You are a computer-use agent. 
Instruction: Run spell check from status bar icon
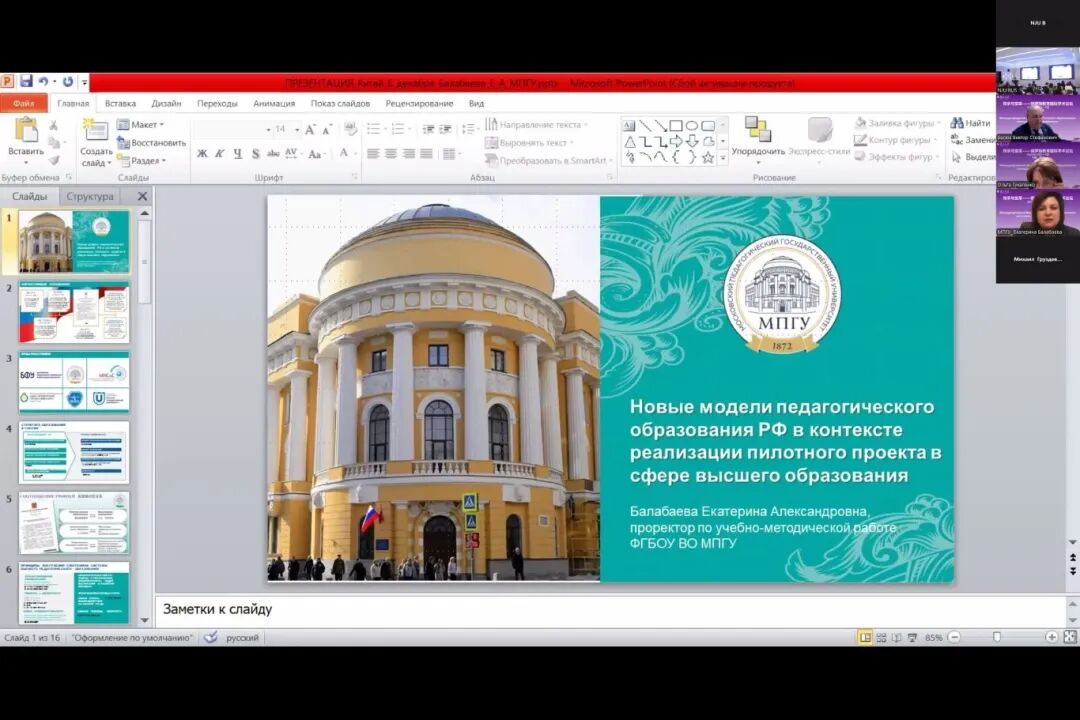pos(211,637)
